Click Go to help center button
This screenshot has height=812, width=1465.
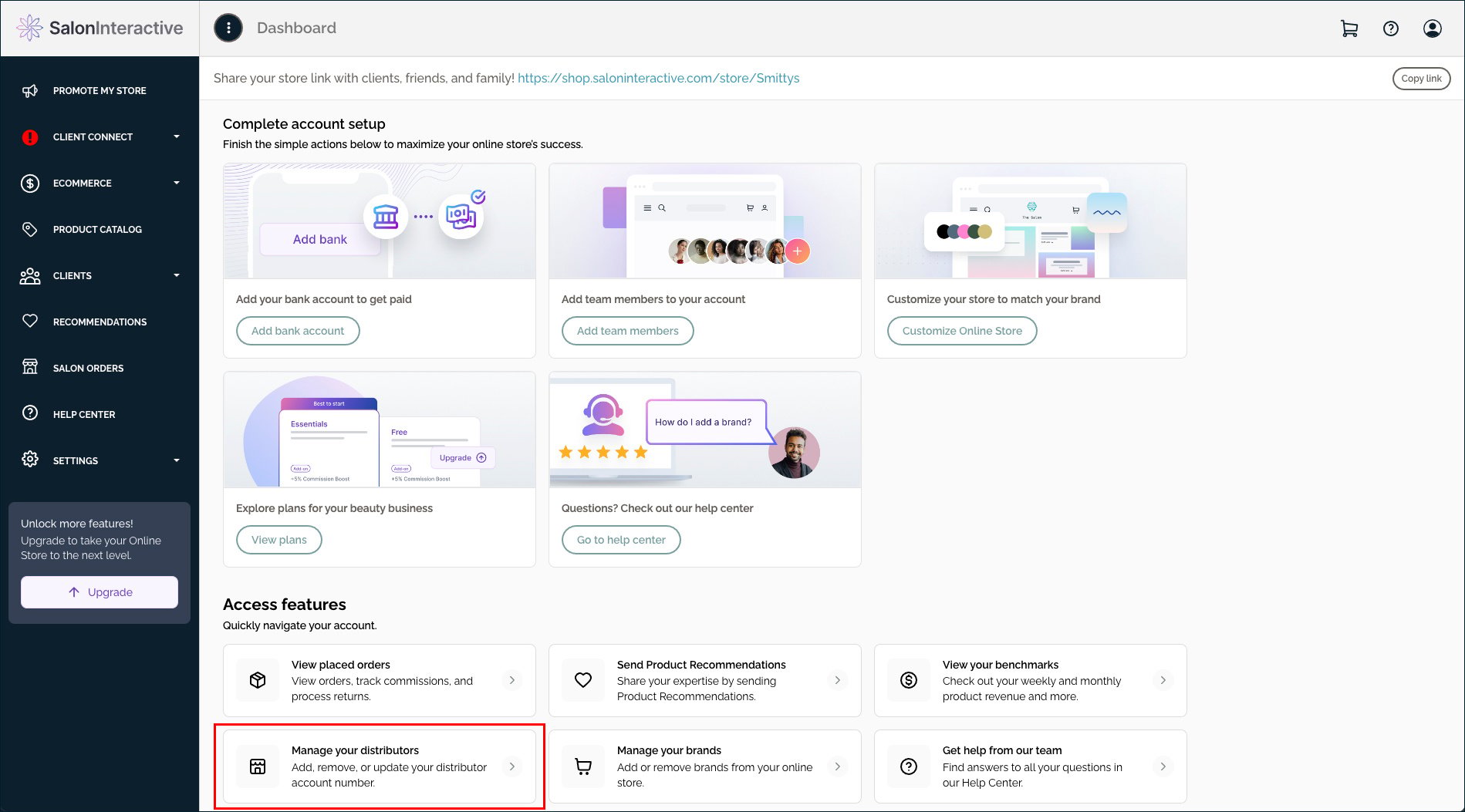621,540
